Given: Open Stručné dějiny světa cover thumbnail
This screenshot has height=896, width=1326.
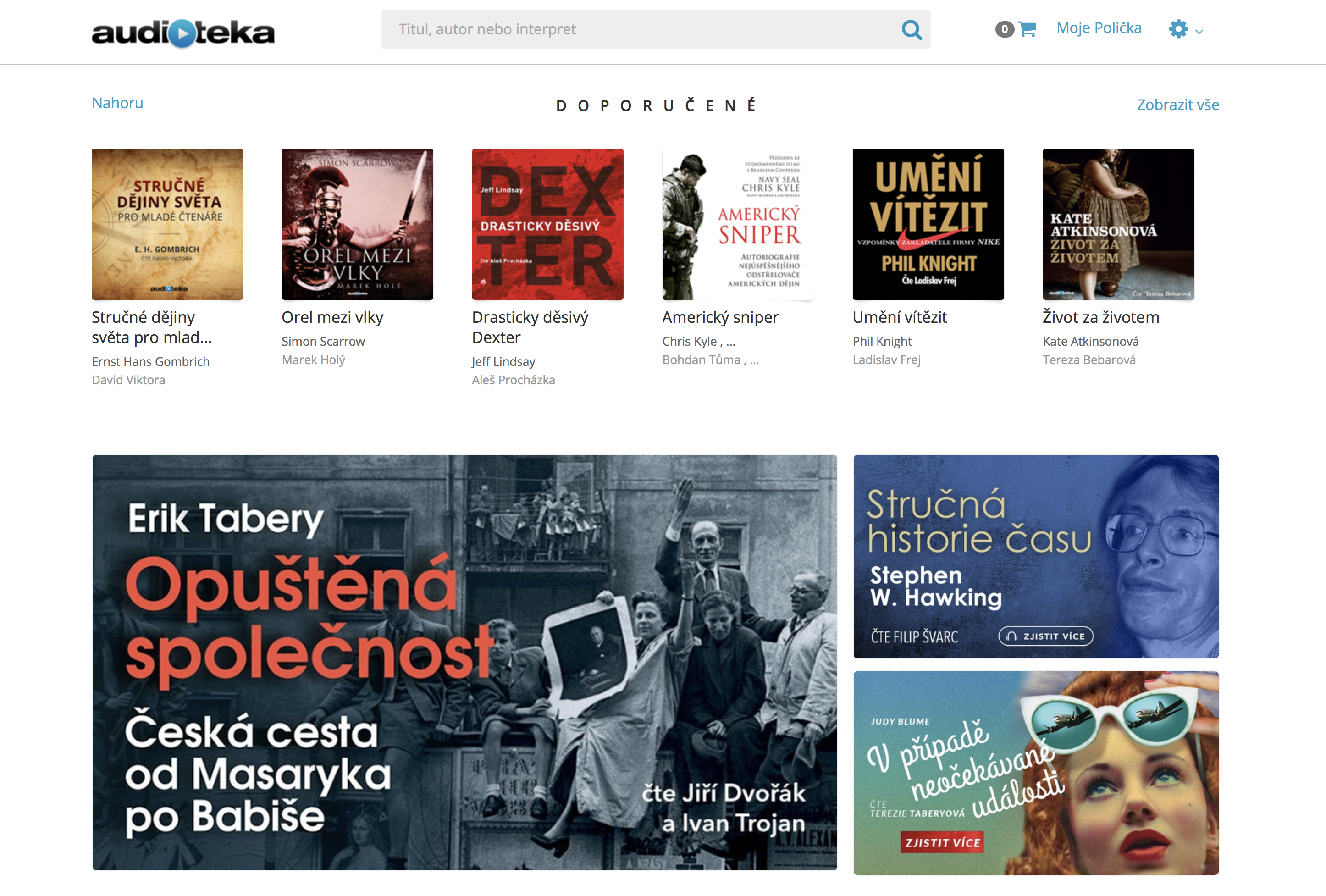Looking at the screenshot, I should tap(167, 224).
